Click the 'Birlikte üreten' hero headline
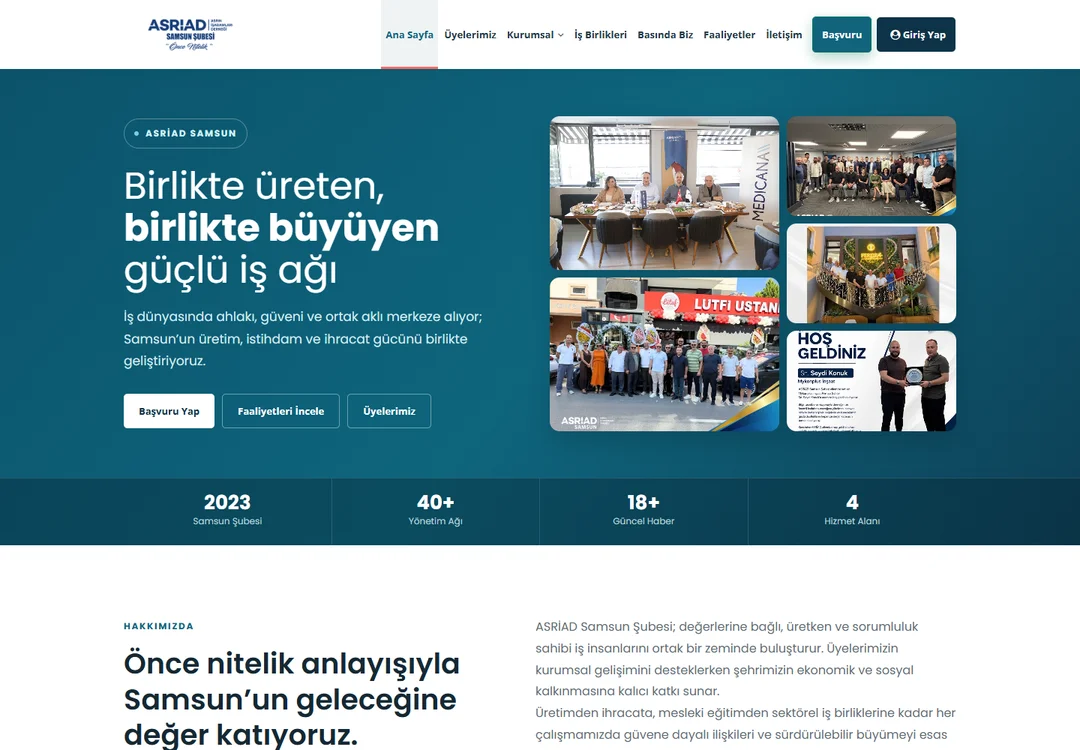Screen dimensions: 1080x750 [281, 228]
